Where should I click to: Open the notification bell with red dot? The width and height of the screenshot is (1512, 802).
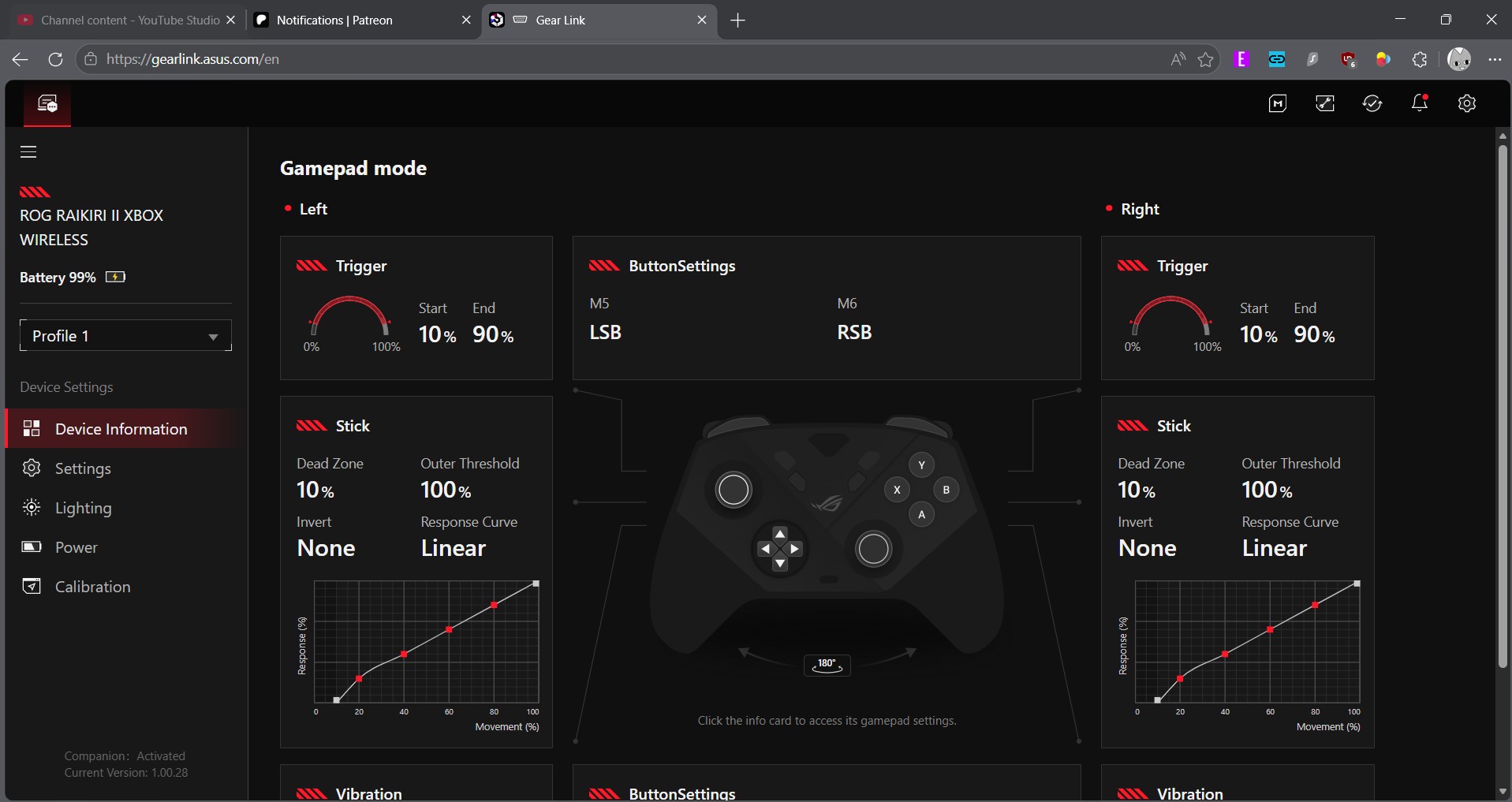click(1420, 103)
